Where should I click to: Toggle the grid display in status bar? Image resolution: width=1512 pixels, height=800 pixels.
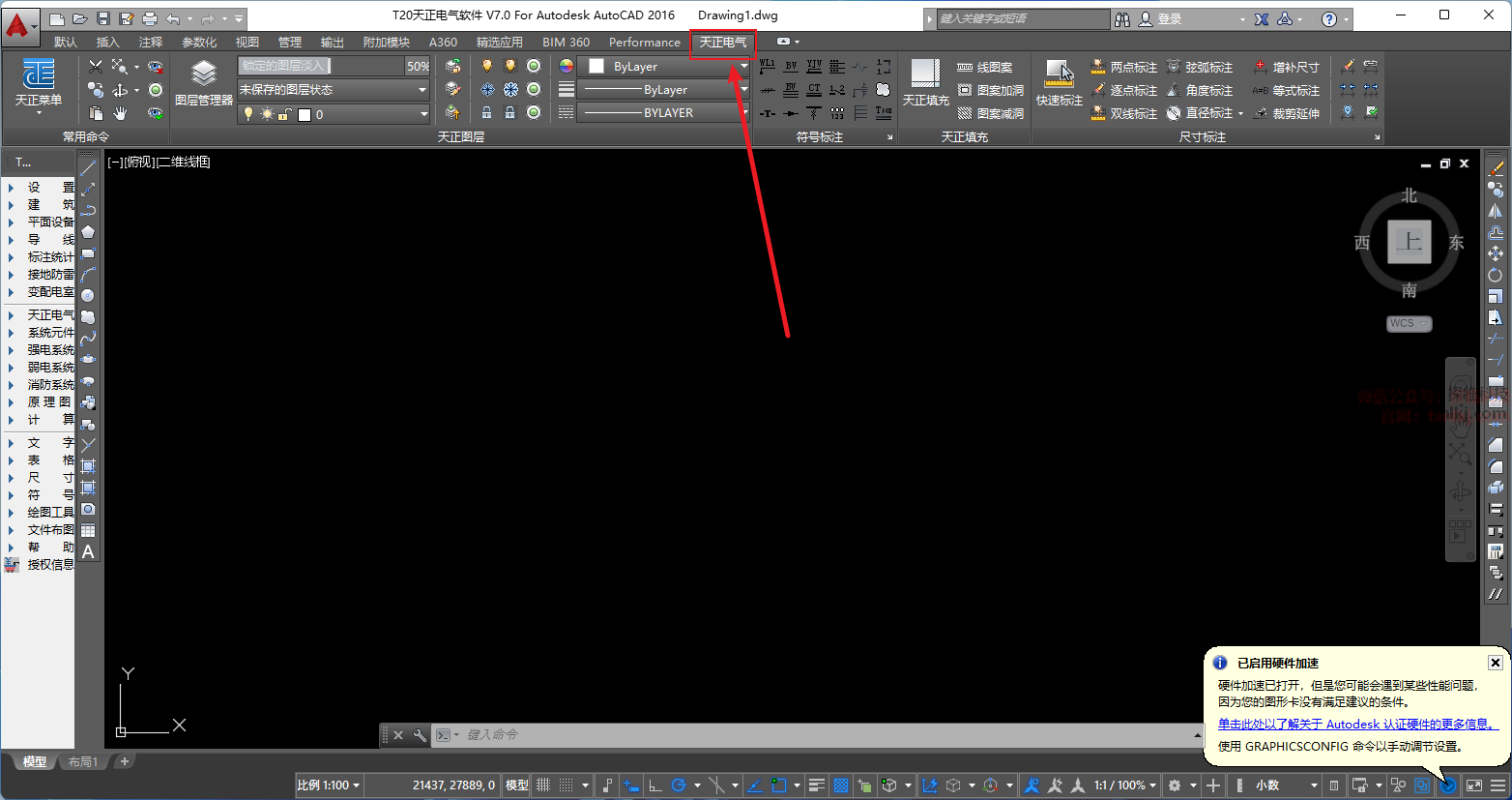click(543, 785)
